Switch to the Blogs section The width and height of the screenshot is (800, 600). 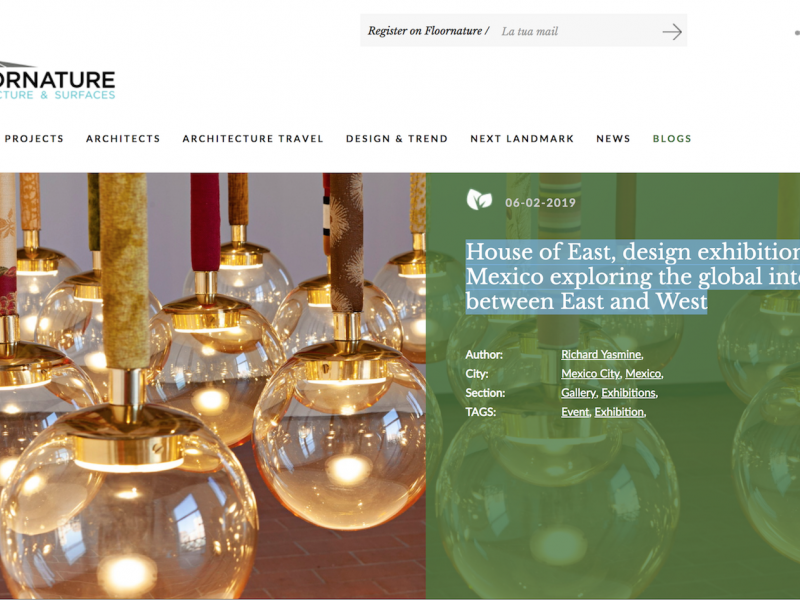point(672,138)
